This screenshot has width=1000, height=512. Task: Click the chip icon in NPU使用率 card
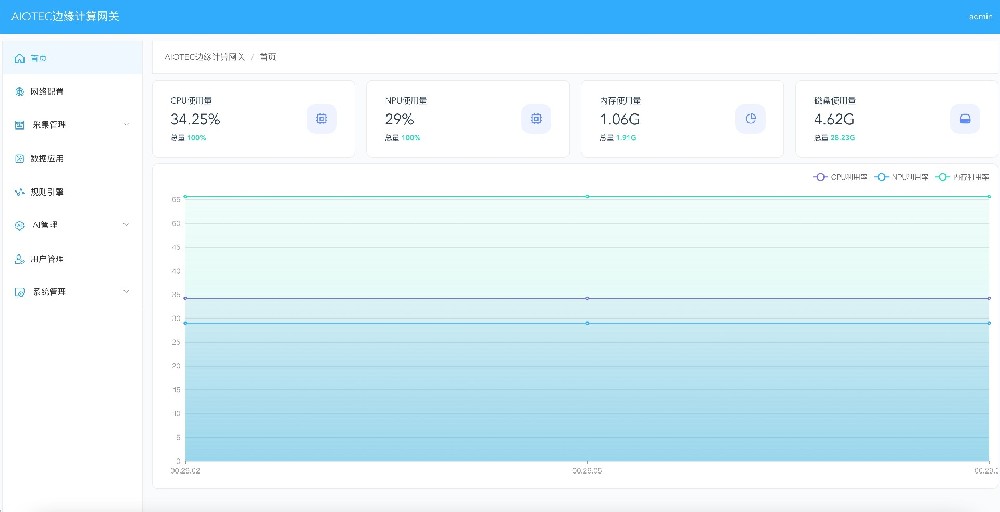coord(536,118)
